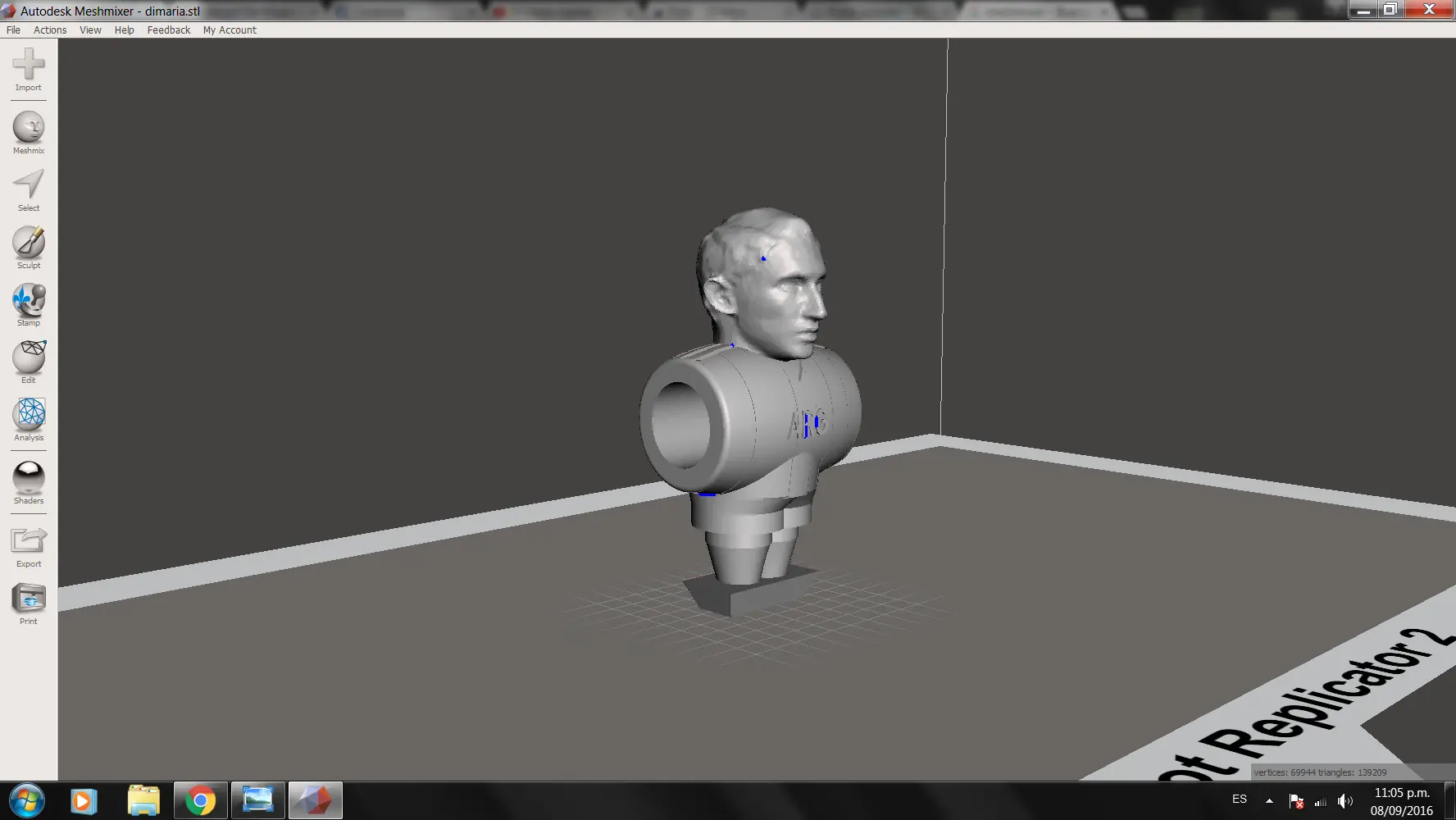
Task: Click the Feedback menu item
Action: (168, 30)
